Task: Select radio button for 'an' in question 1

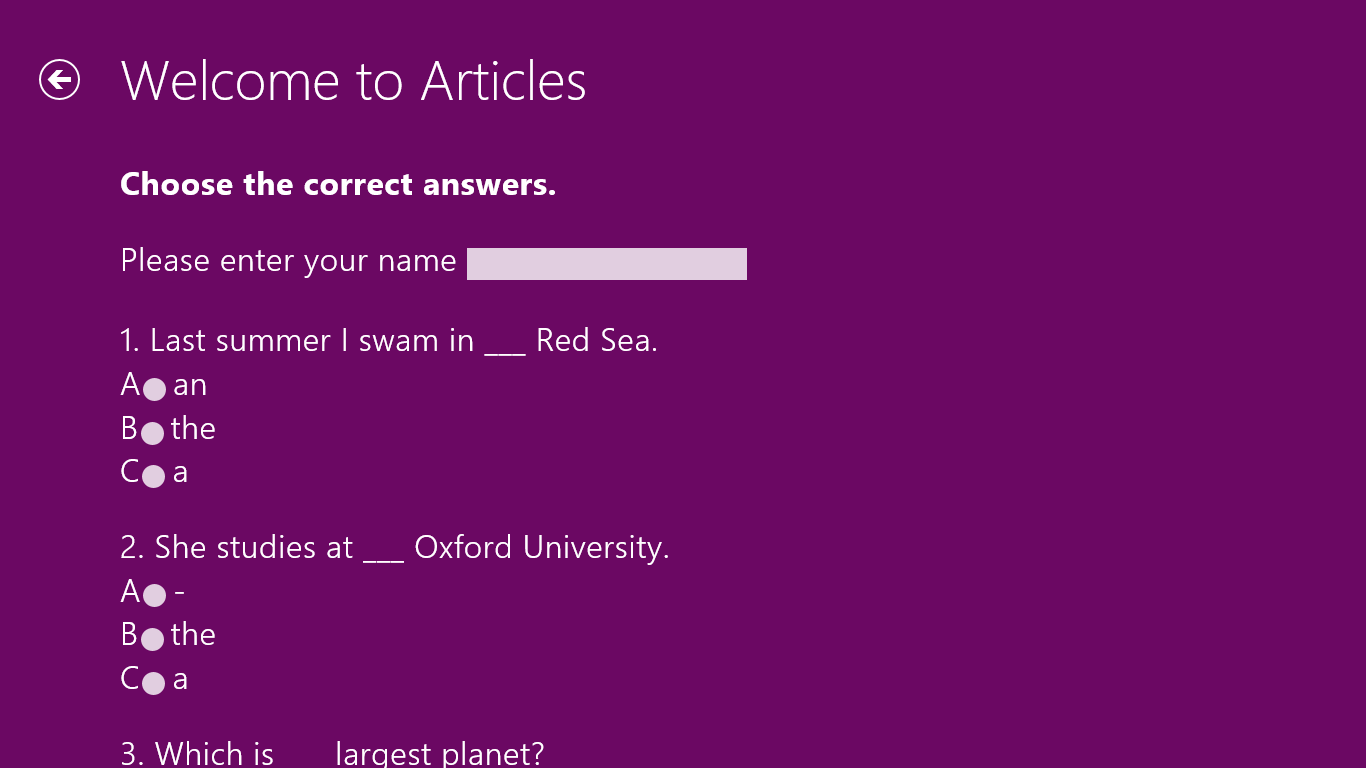Action: [154, 389]
